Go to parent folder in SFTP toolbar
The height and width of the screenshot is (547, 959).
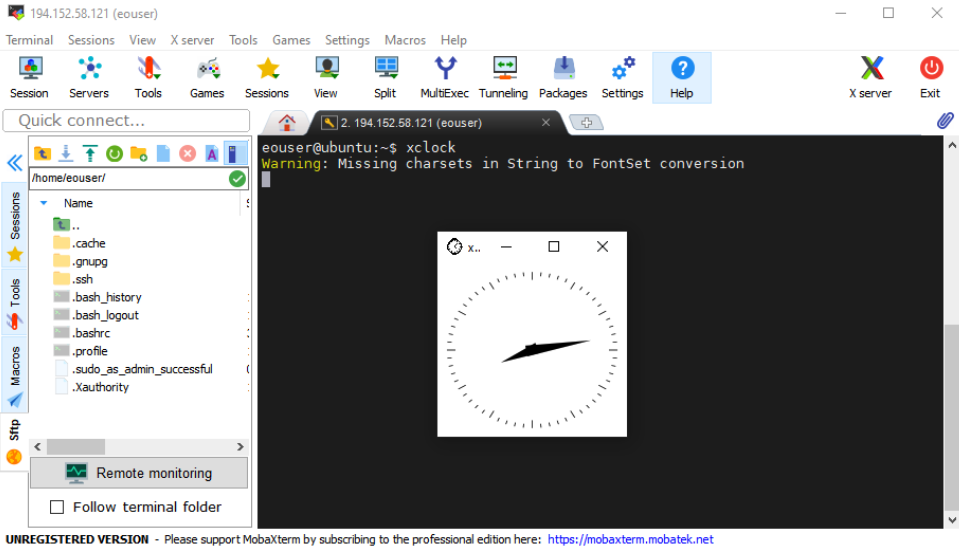click(42, 153)
